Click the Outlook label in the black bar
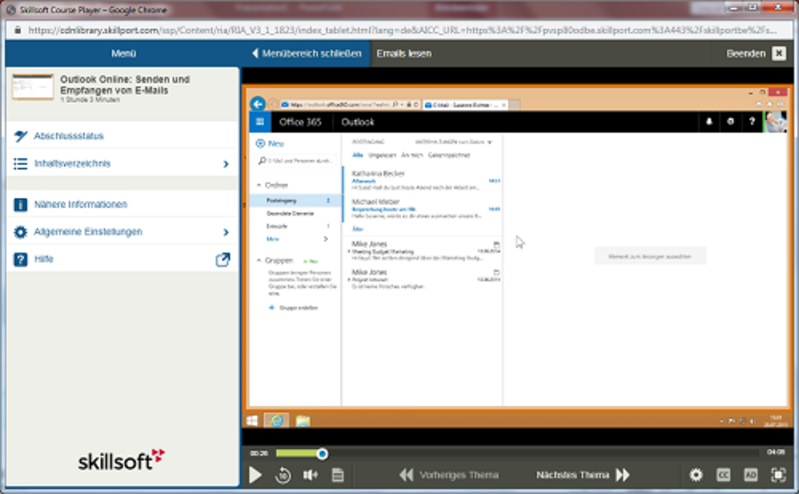 [x=358, y=122]
